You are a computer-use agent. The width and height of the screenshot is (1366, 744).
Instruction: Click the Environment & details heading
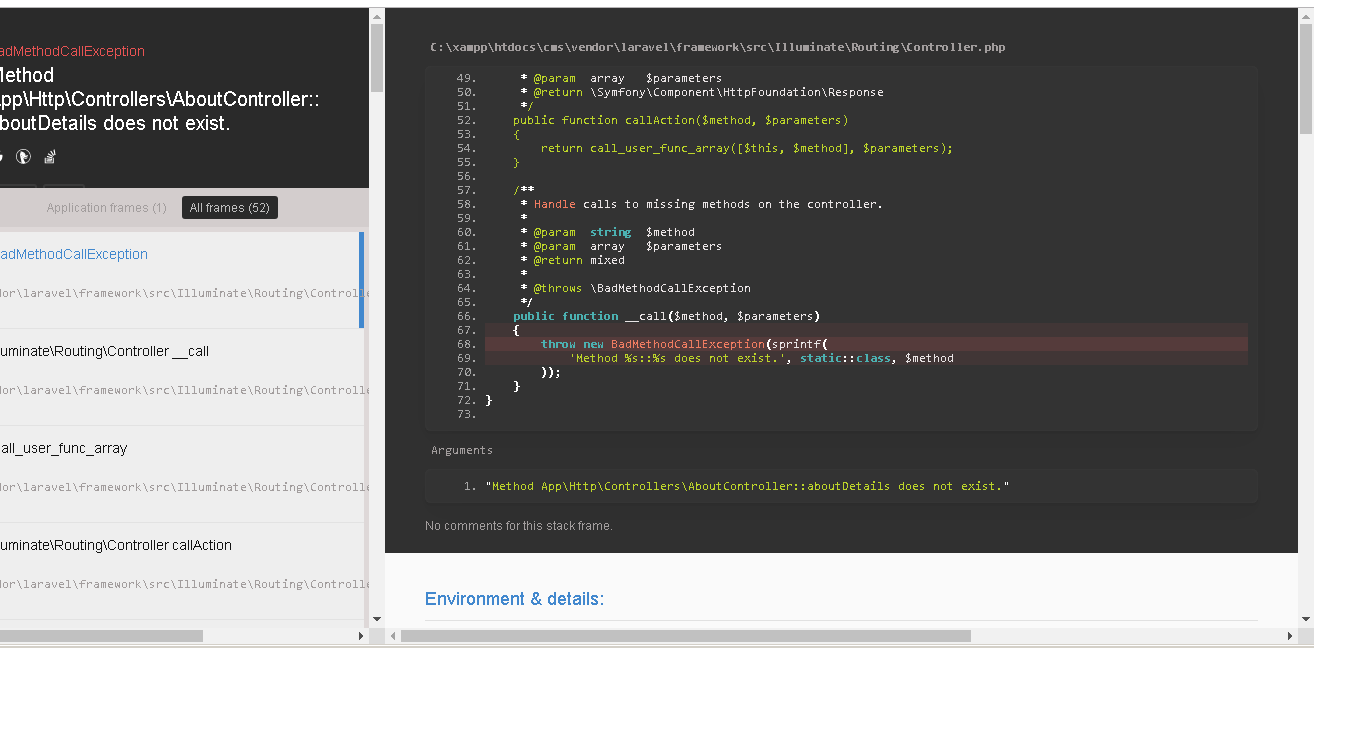pos(514,599)
